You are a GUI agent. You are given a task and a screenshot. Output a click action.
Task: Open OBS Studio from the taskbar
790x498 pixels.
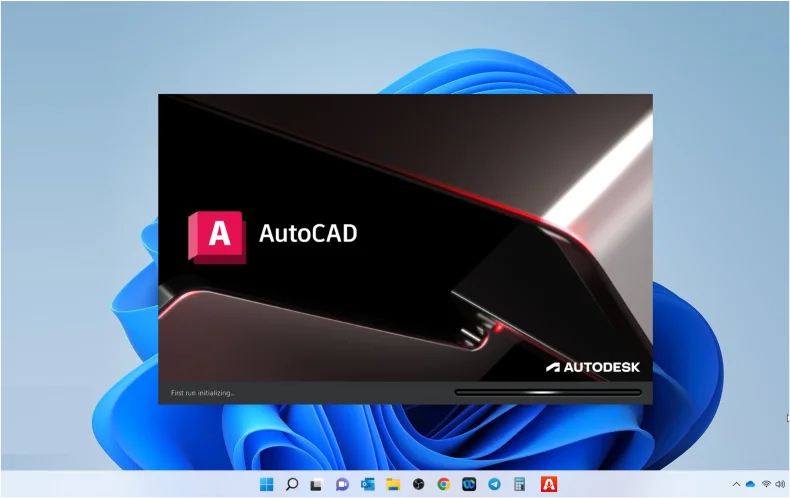418,484
